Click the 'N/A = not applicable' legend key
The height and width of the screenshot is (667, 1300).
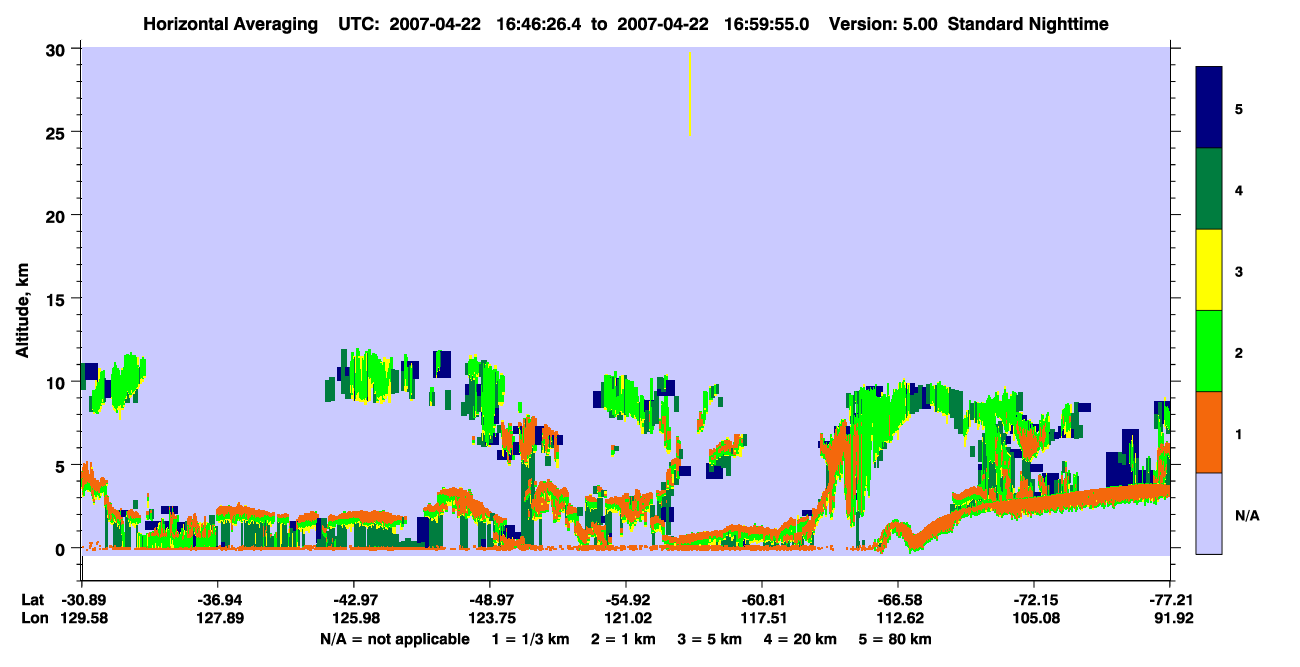395,639
